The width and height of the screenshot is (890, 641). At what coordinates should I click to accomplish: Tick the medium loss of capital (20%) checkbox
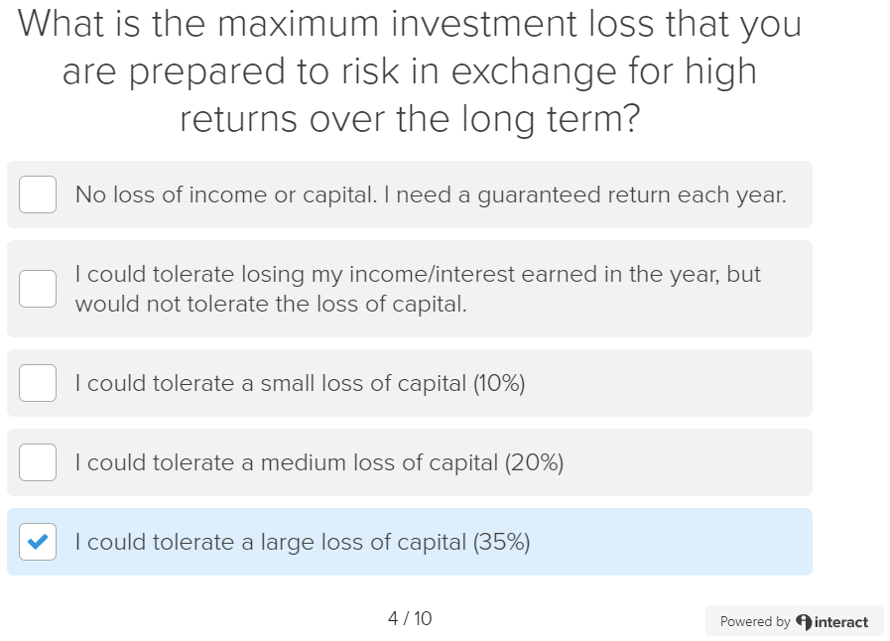[x=38, y=462]
